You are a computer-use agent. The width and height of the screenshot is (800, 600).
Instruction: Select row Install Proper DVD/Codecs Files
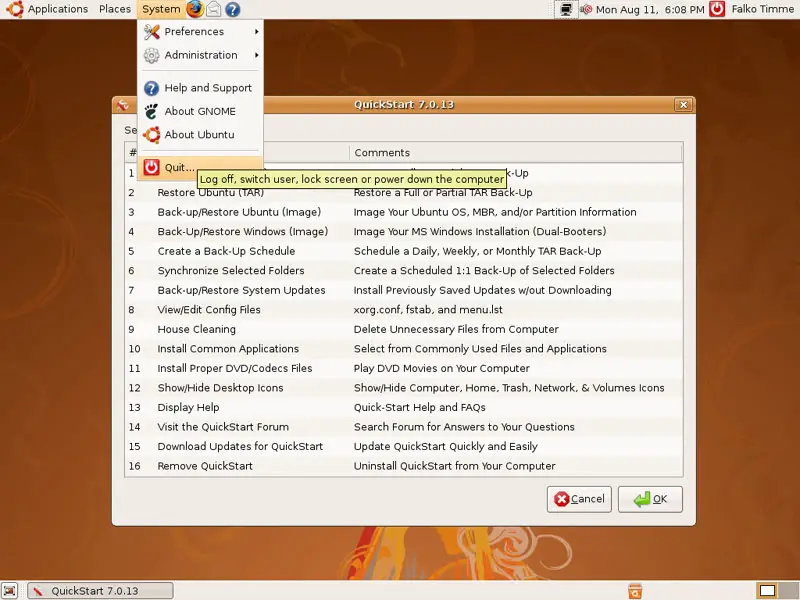tap(404, 368)
